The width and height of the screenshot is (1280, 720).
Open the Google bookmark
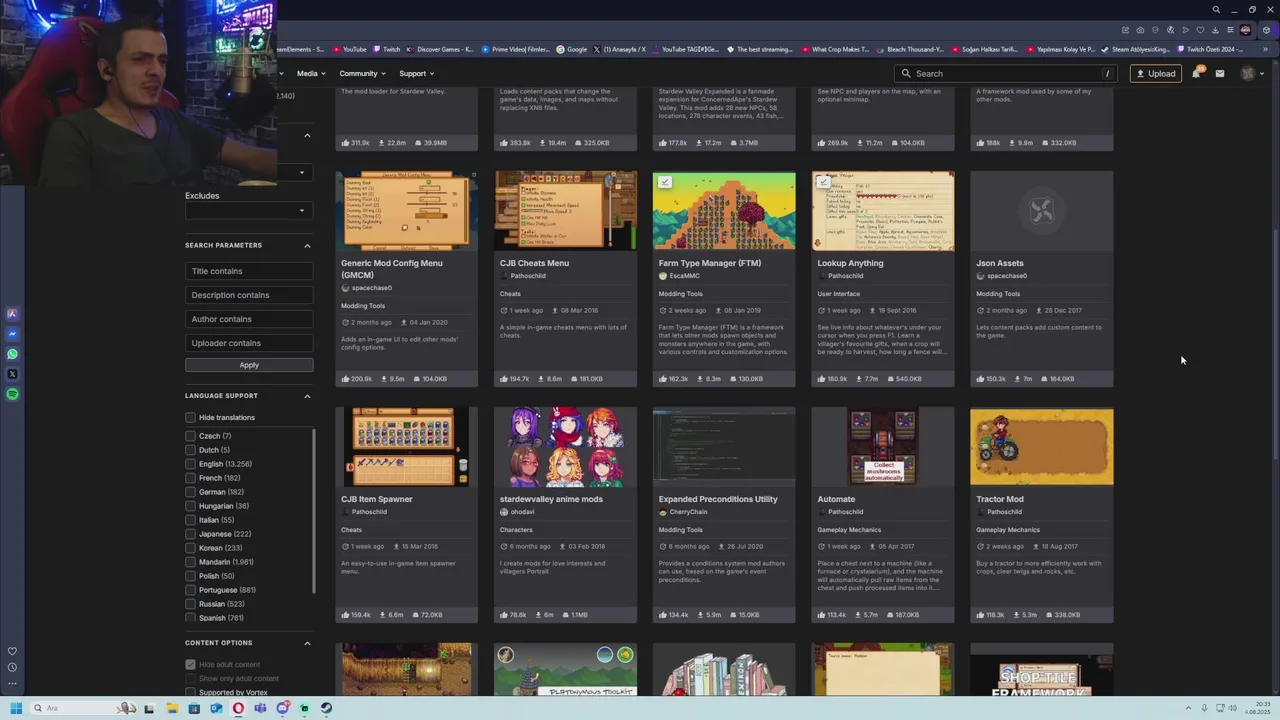[572, 49]
